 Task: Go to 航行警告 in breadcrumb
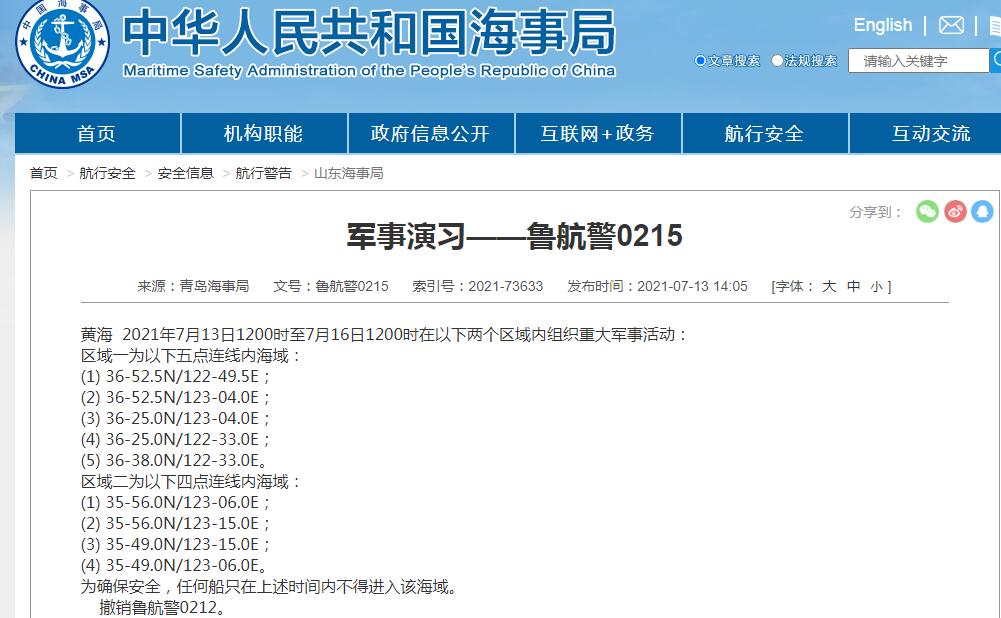coord(264,173)
